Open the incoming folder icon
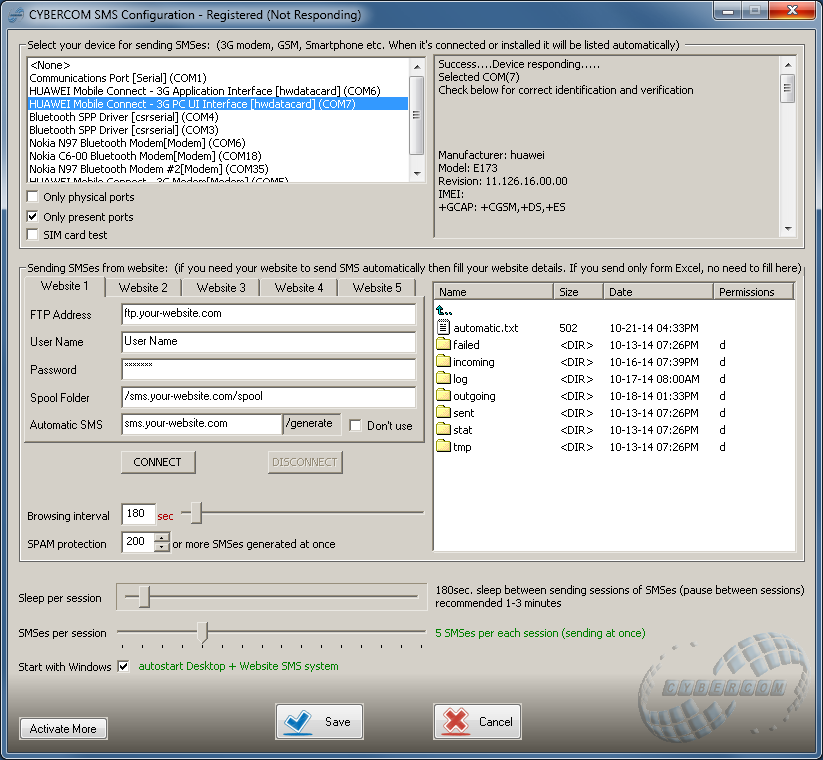The width and height of the screenshot is (823, 760). coord(443,362)
